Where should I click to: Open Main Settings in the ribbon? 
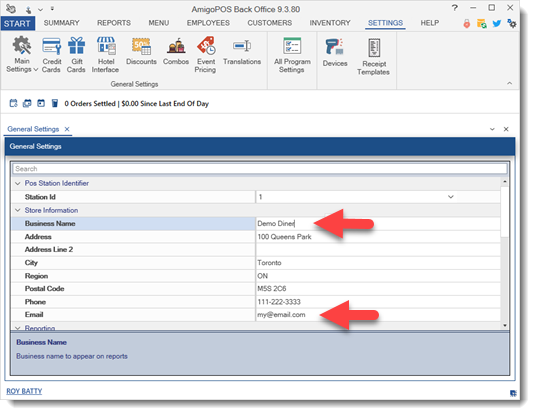[x=21, y=55]
